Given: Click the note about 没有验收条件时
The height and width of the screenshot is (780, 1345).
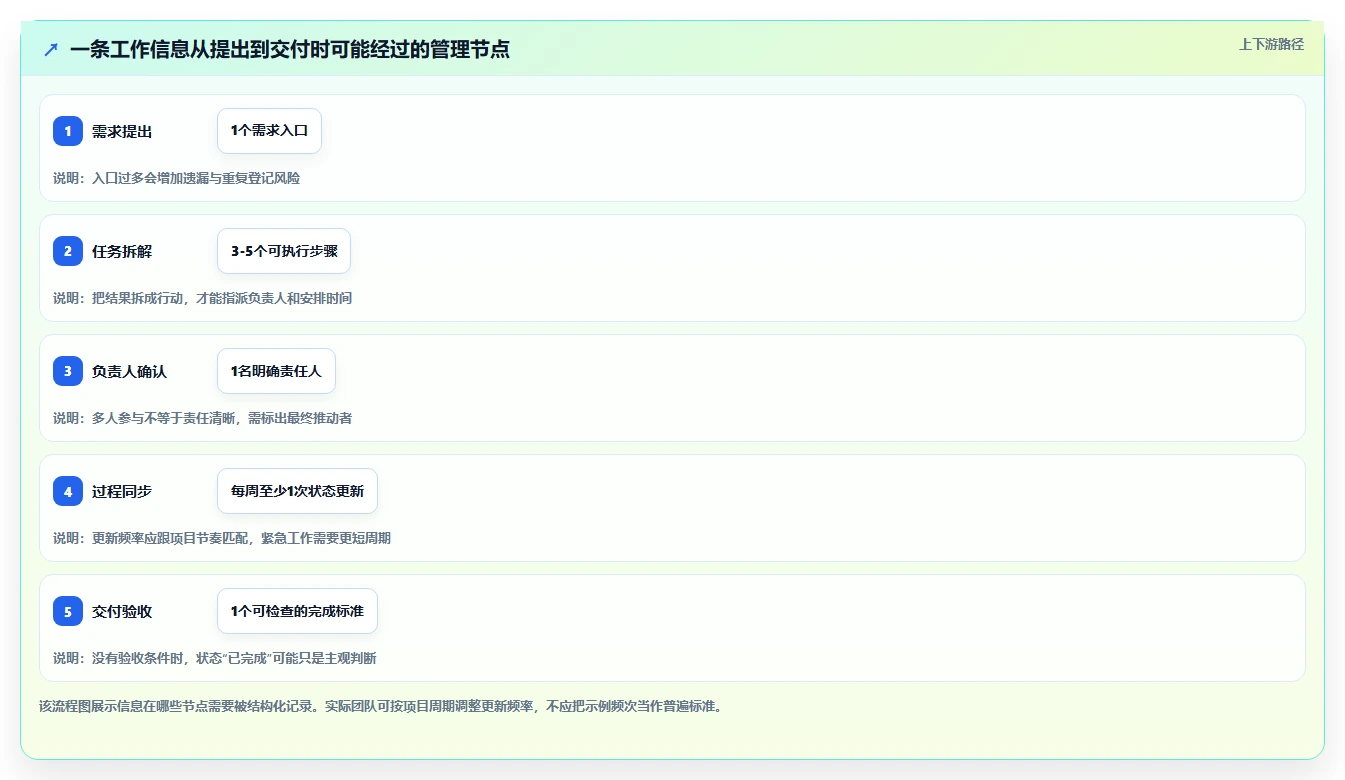Looking at the screenshot, I should pyautogui.click(x=215, y=658).
